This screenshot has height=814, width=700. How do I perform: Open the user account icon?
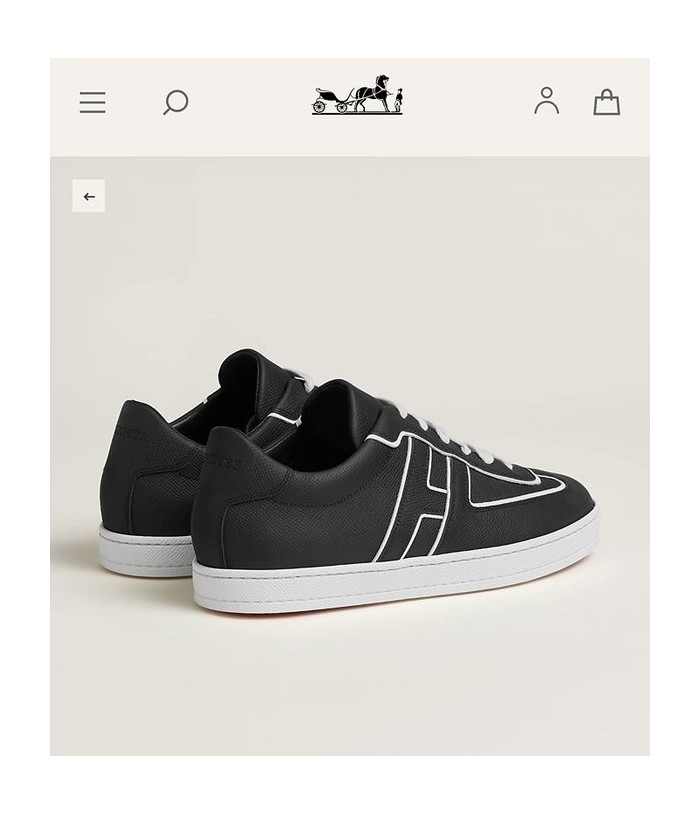point(546,101)
